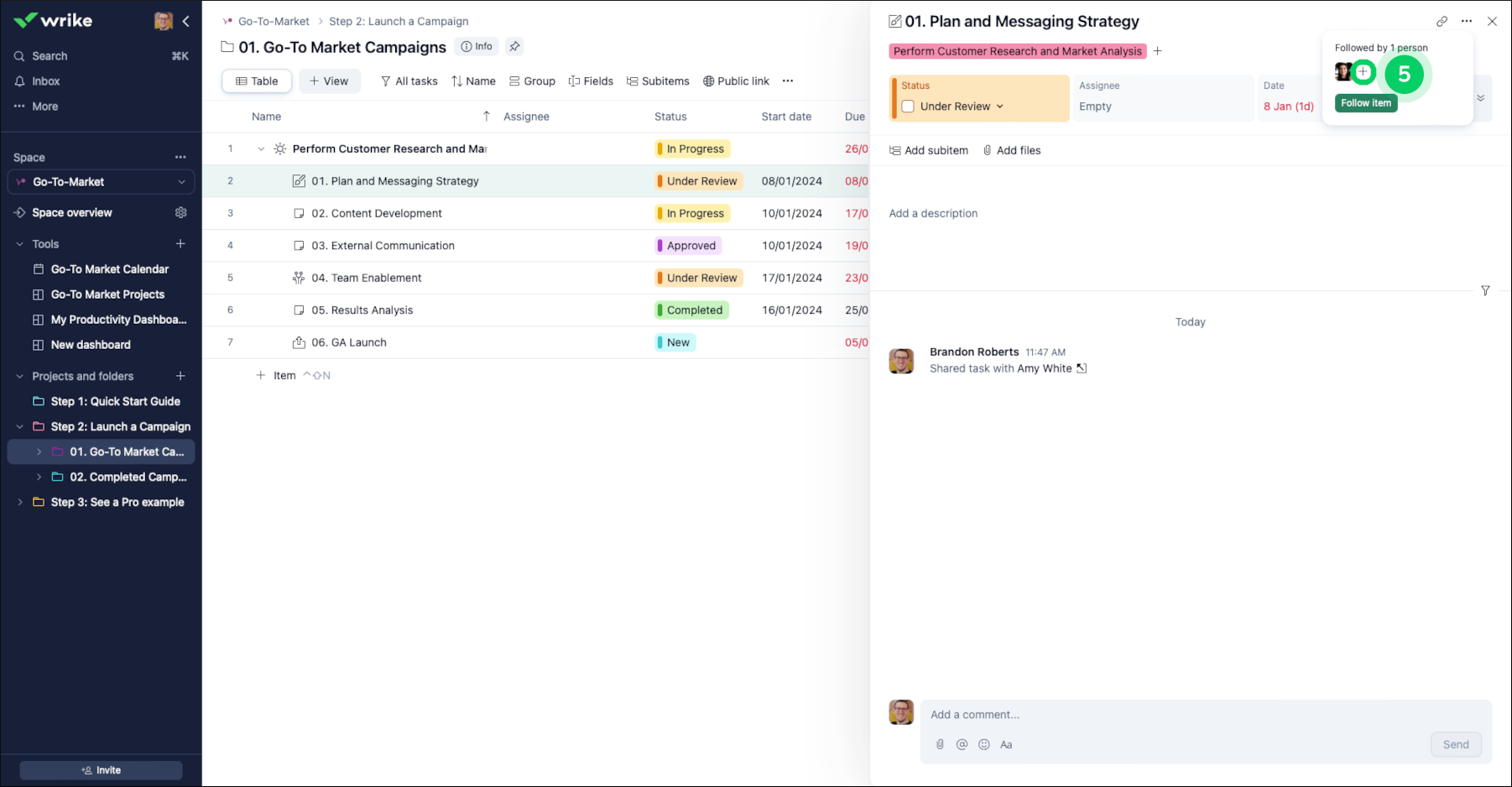Screen dimensions: 1512x787
Task: Open Go-To Market Calendar in sidebar
Action: [x=109, y=269]
